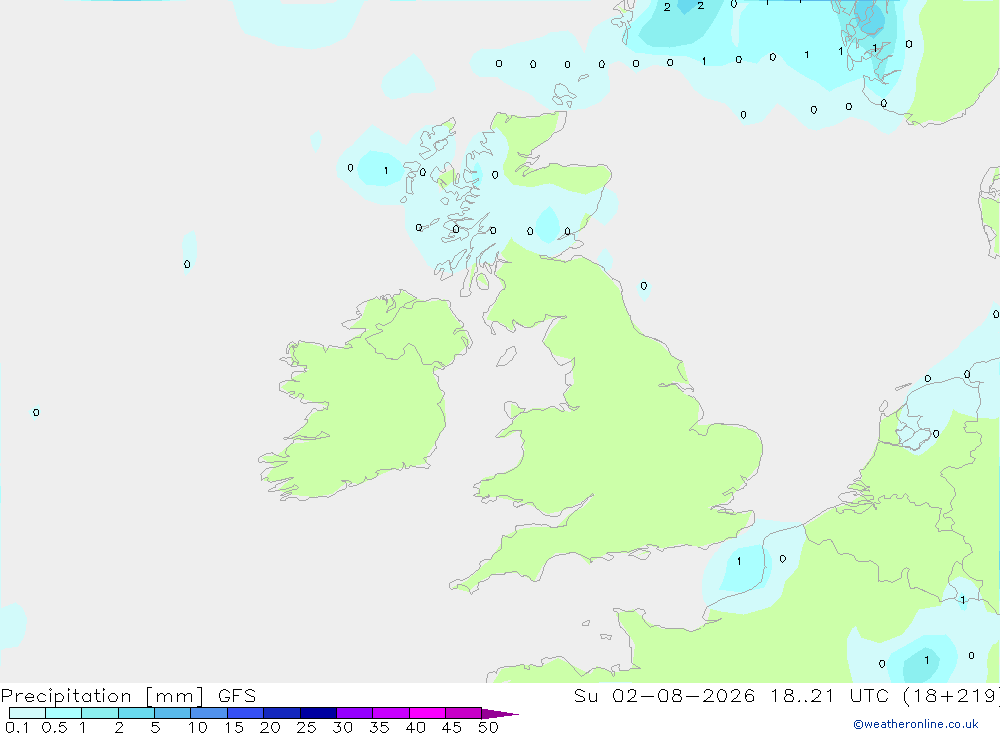Image resolution: width=1000 pixels, height=733 pixels.
Task: Click the 0.1–0.5 mm palest legend swatch
Action: pyautogui.click(x=27, y=713)
